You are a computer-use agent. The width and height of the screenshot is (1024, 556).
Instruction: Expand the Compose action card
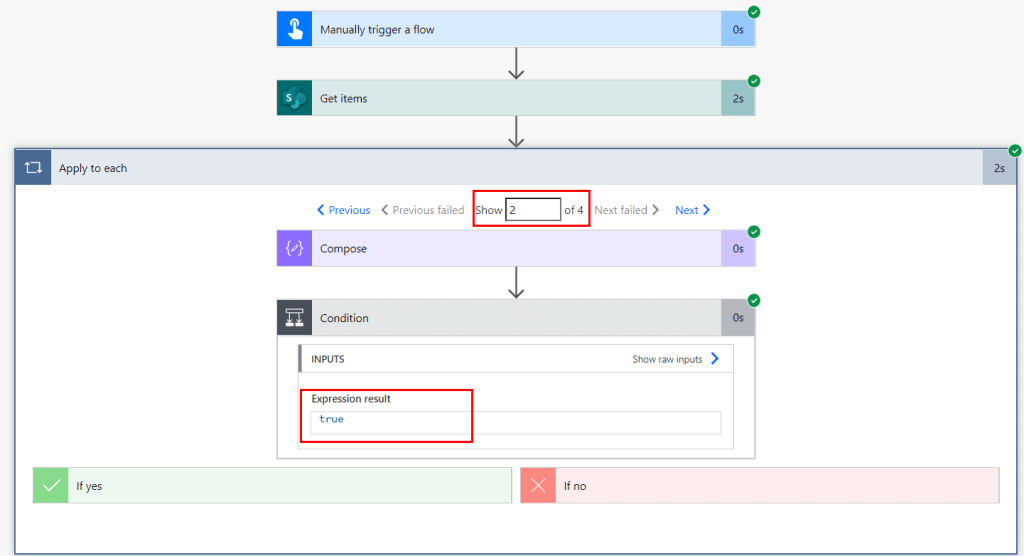pos(516,248)
